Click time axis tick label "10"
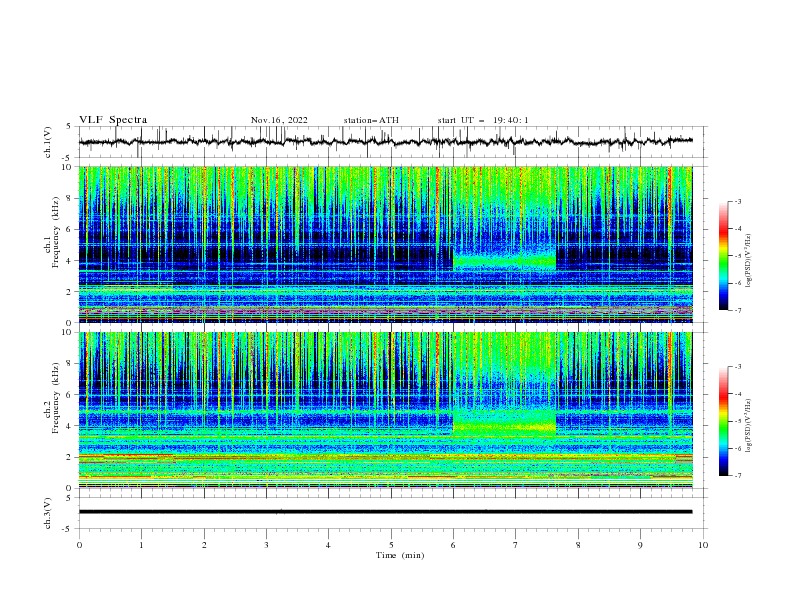 tap(703, 545)
